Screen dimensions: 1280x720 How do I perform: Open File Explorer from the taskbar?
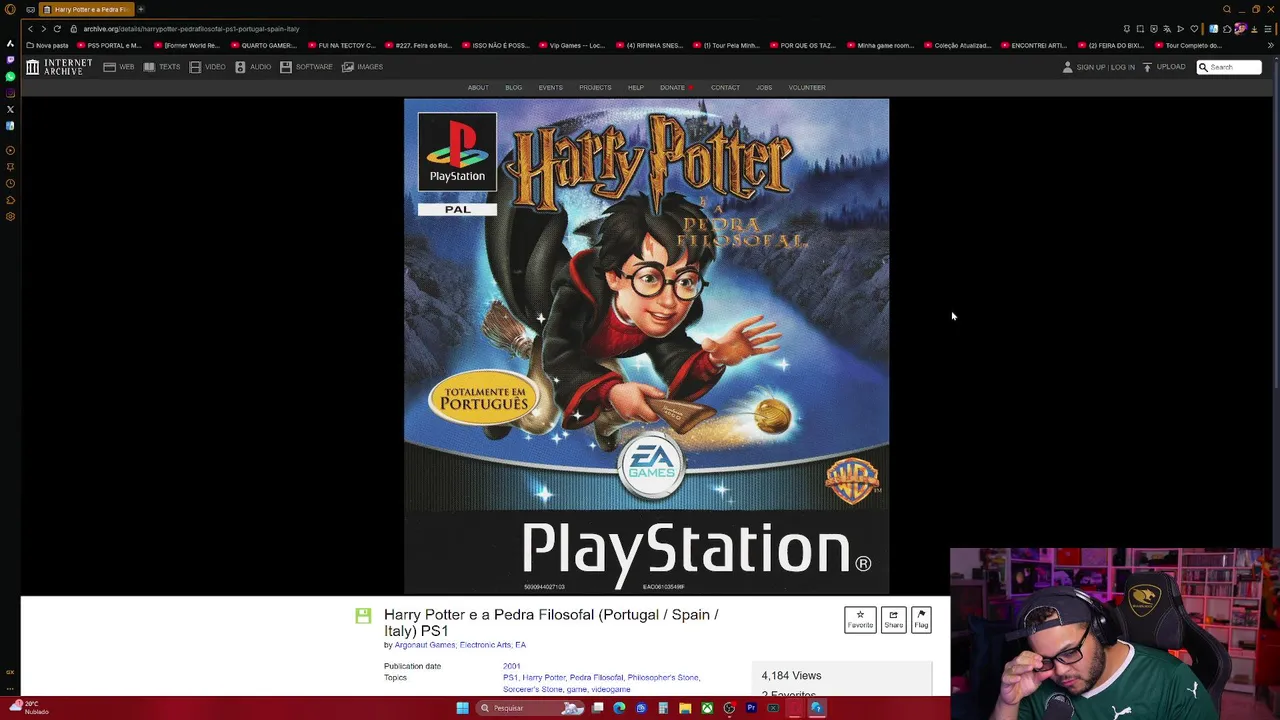[685, 708]
